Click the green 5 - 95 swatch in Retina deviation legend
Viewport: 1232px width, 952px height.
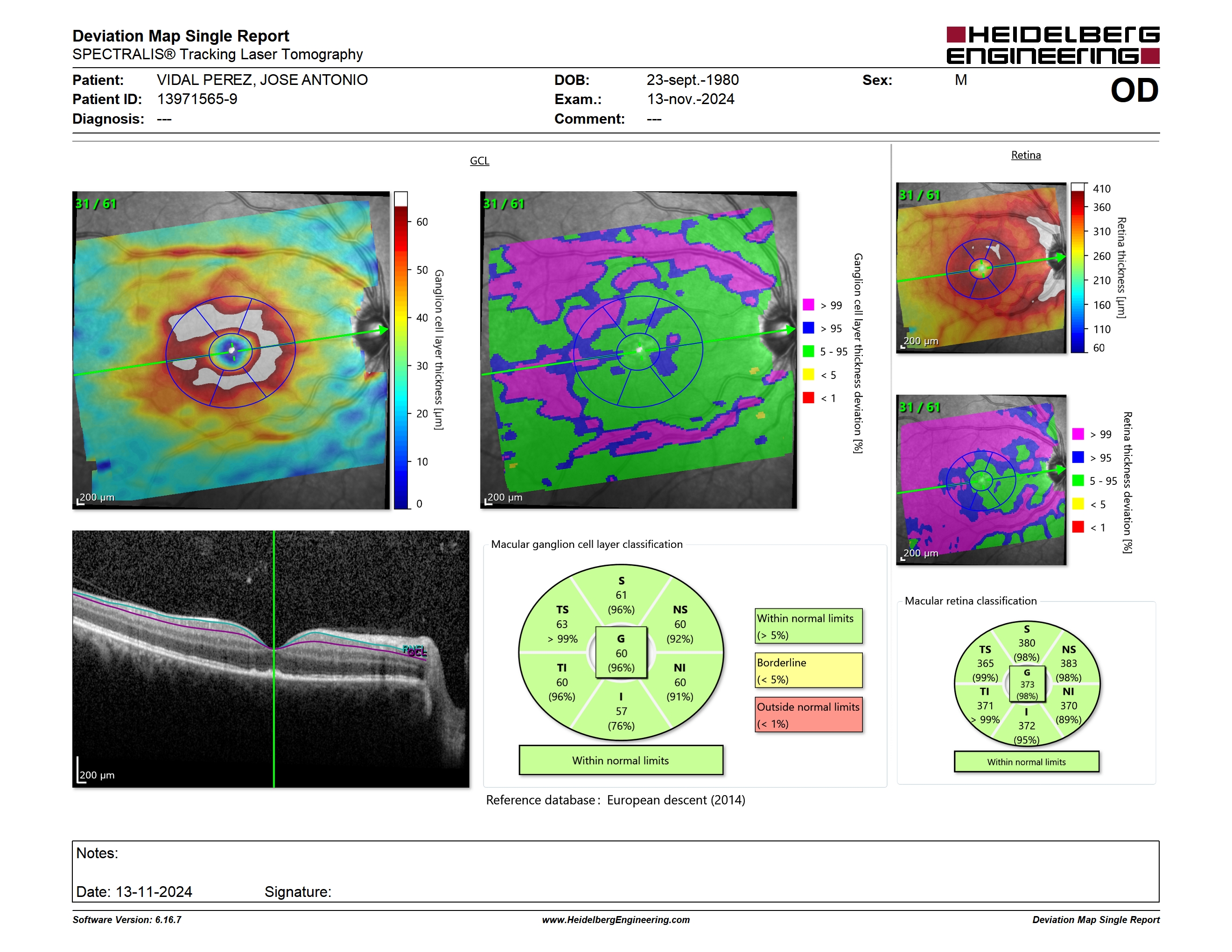click(1078, 481)
